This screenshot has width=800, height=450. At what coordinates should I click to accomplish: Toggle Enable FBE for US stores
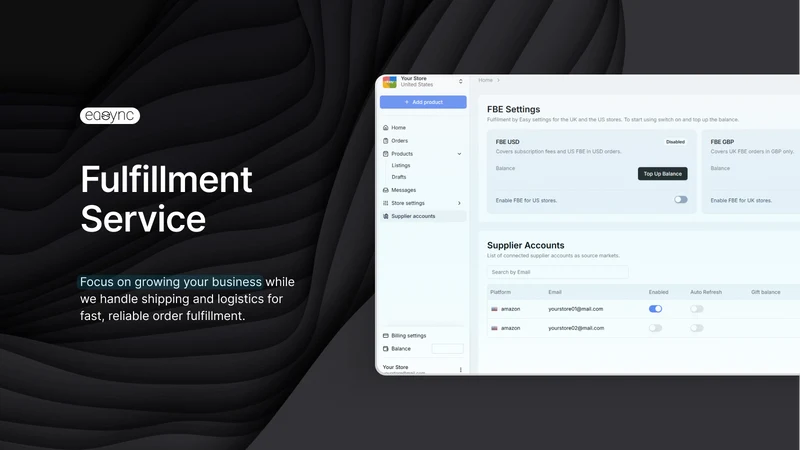[x=681, y=200]
